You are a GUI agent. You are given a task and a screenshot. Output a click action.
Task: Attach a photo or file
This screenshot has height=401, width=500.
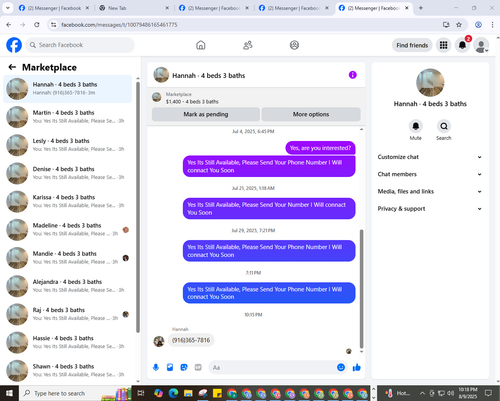[x=170, y=367]
